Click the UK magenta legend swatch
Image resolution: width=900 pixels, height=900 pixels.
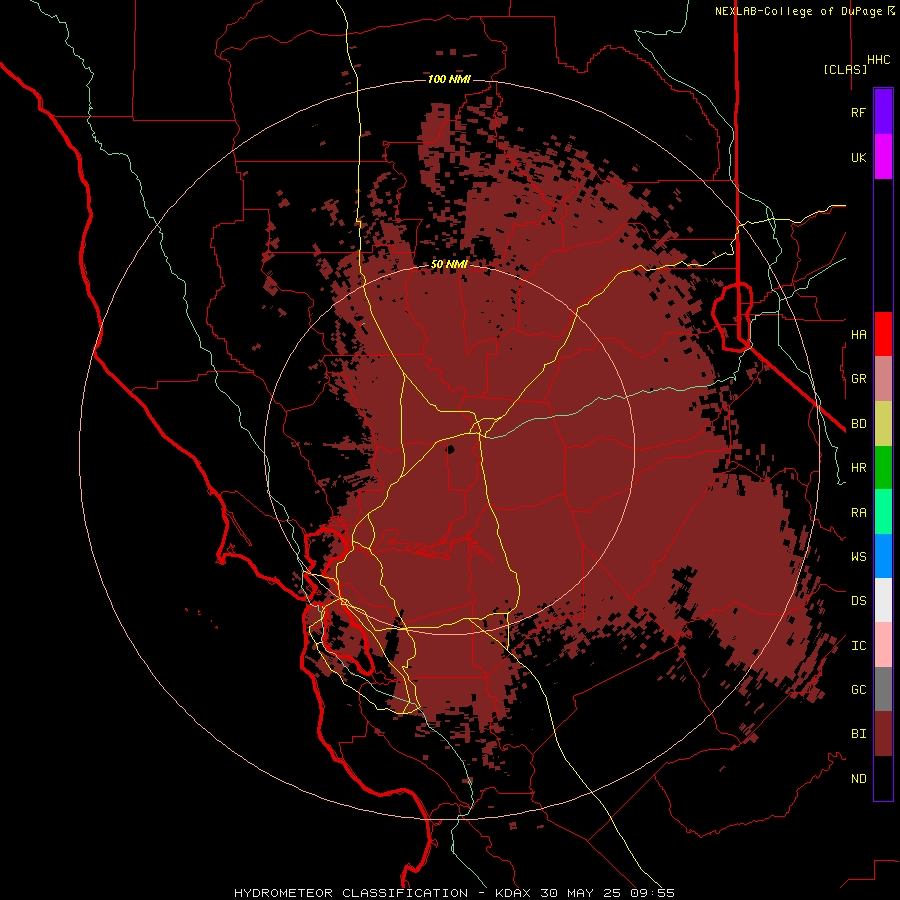(x=883, y=157)
